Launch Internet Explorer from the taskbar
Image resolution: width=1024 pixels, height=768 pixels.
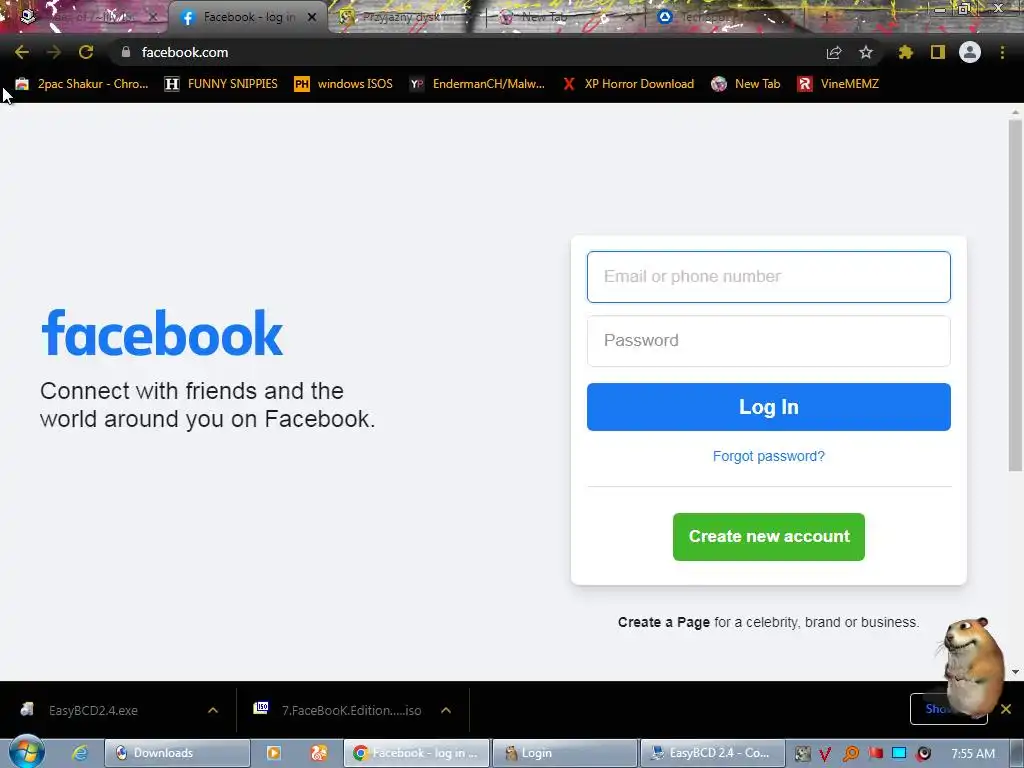pyautogui.click(x=80, y=753)
